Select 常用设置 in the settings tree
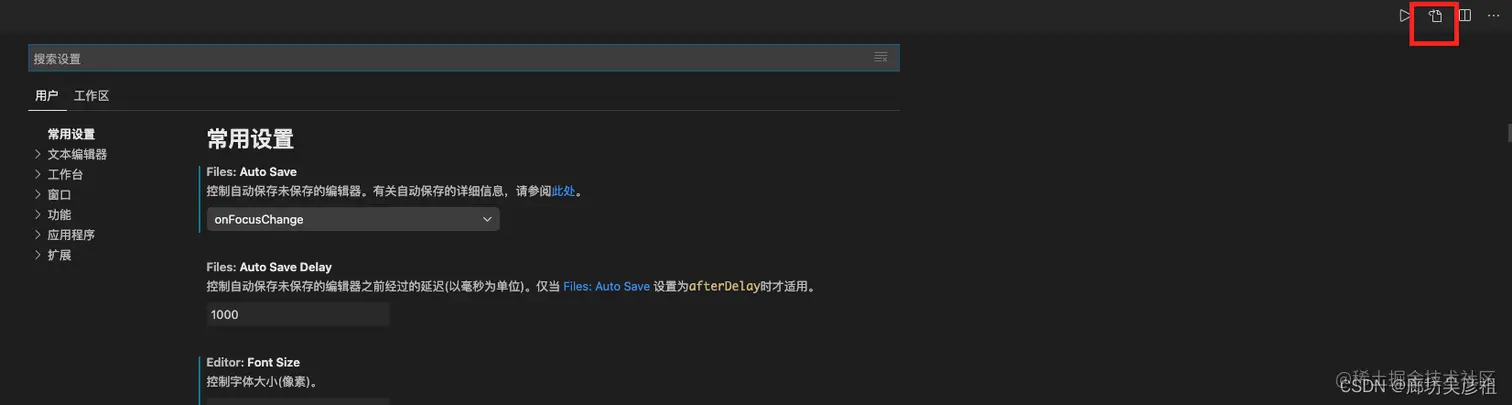The height and width of the screenshot is (405, 1512). point(71,134)
